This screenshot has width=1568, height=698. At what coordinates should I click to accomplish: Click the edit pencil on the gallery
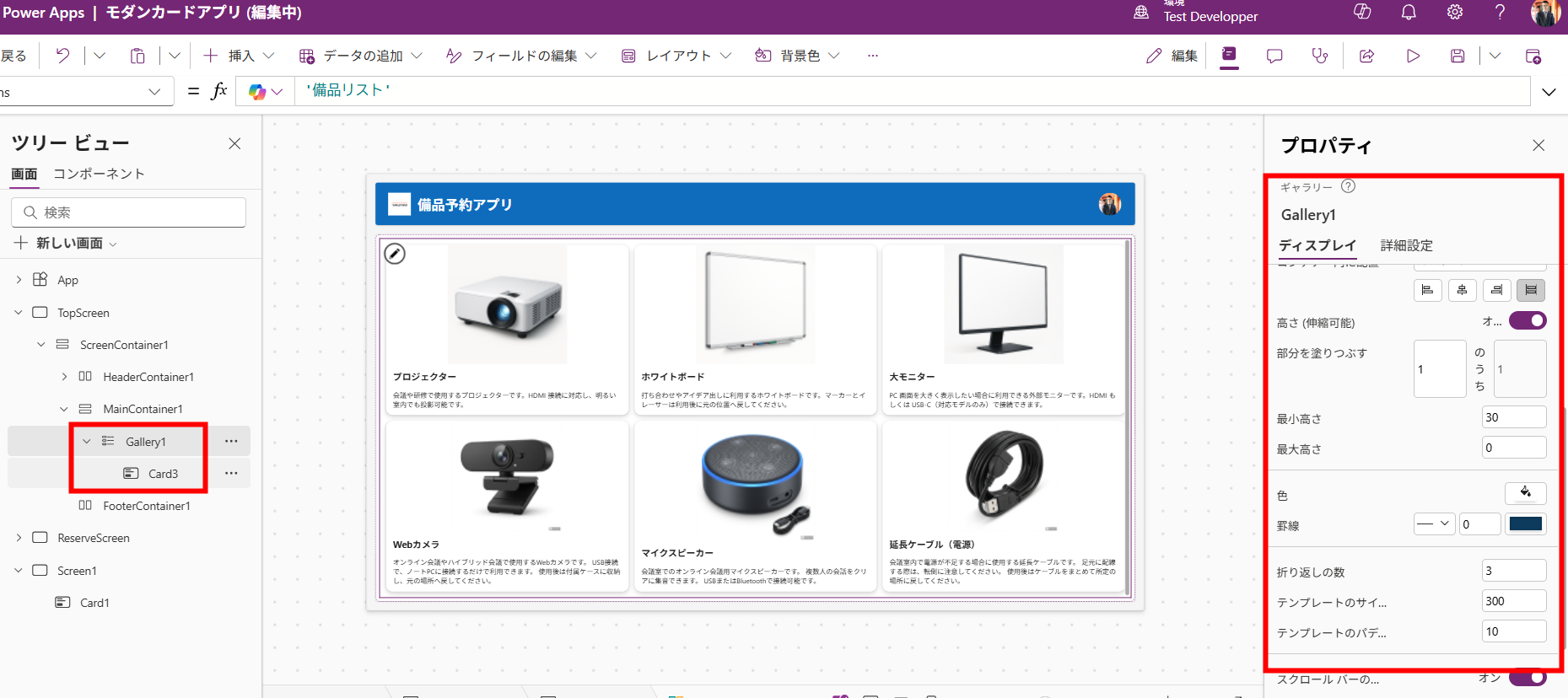[x=395, y=253]
